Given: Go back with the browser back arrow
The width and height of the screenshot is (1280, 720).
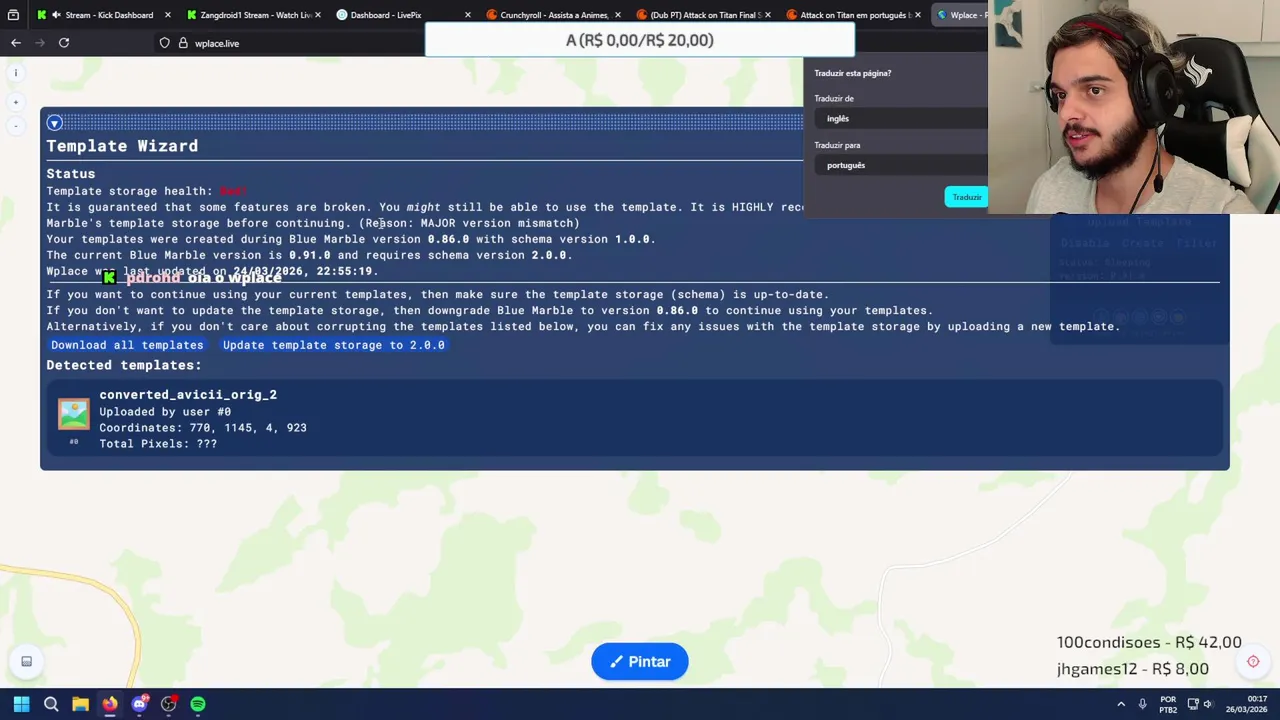Looking at the screenshot, I should click(16, 43).
